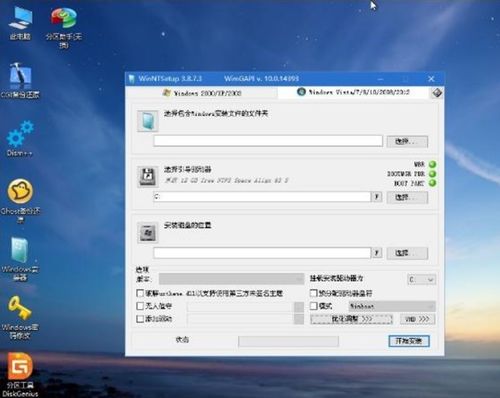This screenshot has height=398, width=500.
Task: Click the start installation button
Action: coord(409,341)
